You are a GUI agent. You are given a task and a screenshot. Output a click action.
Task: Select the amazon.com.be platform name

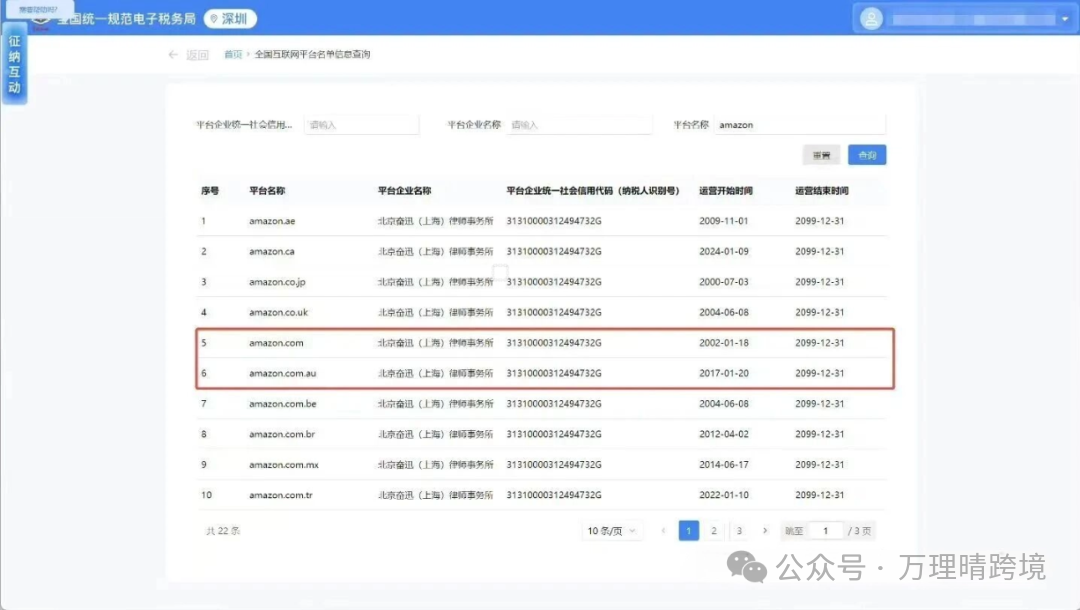click(x=282, y=403)
